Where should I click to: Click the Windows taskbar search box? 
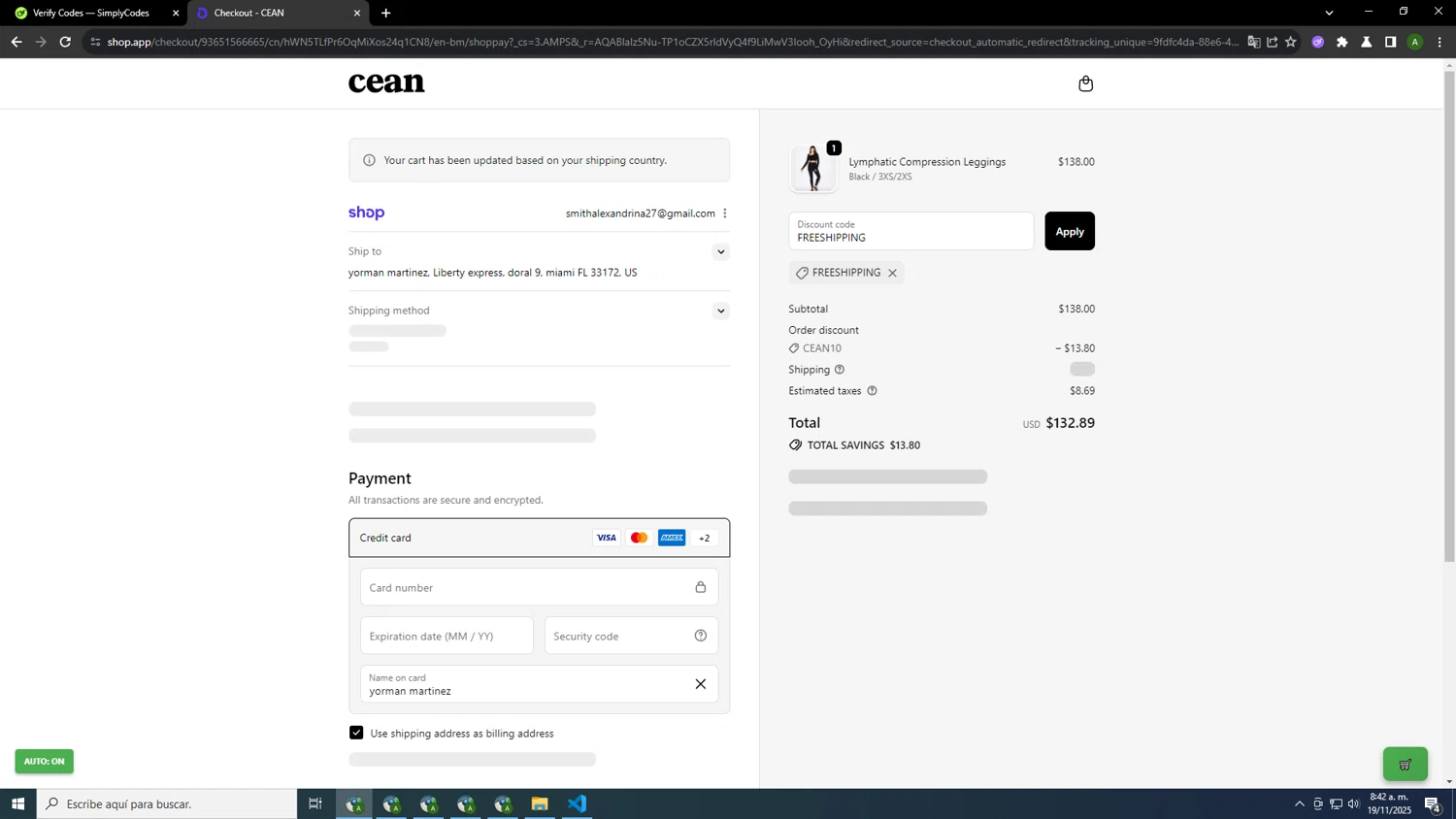point(167,803)
